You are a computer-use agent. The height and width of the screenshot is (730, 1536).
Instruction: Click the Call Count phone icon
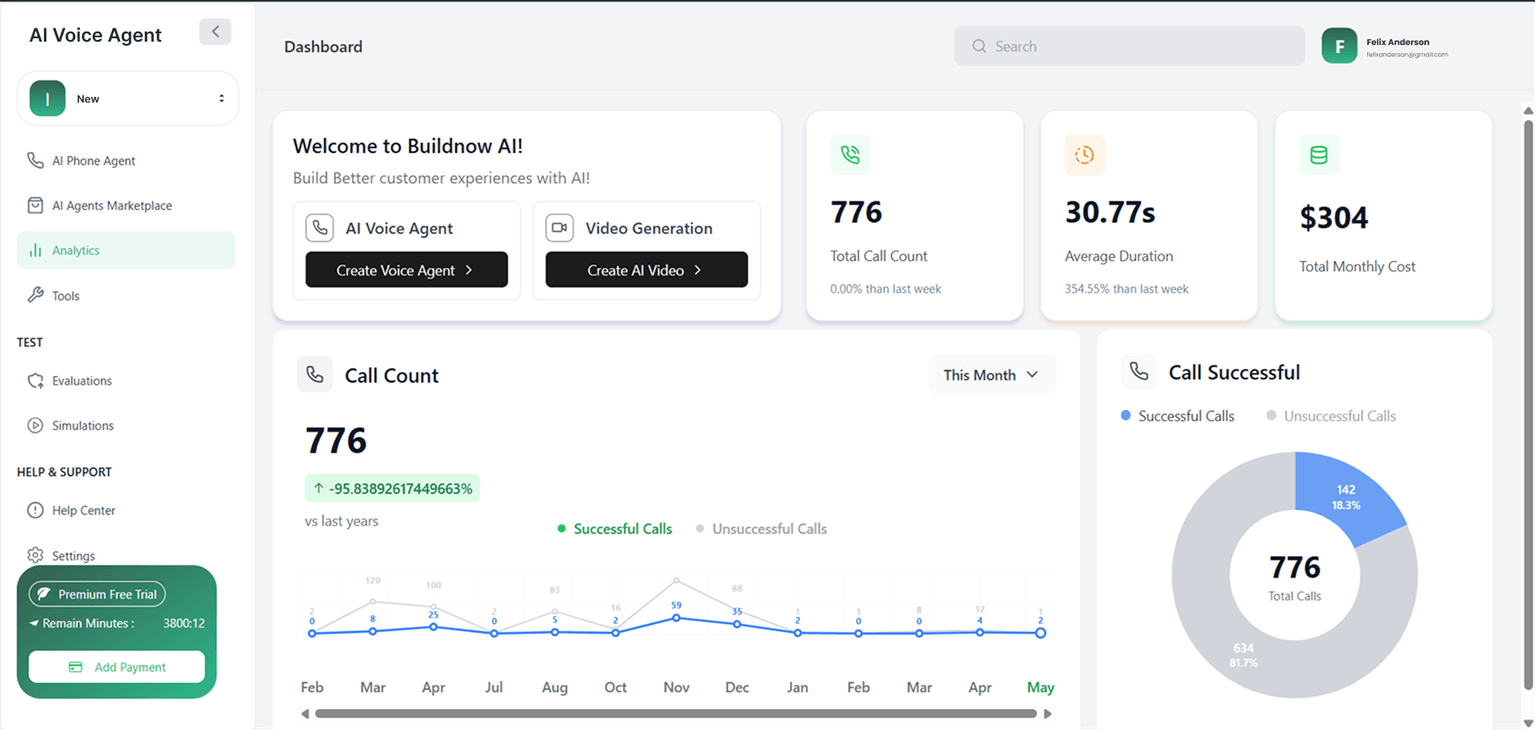click(315, 375)
